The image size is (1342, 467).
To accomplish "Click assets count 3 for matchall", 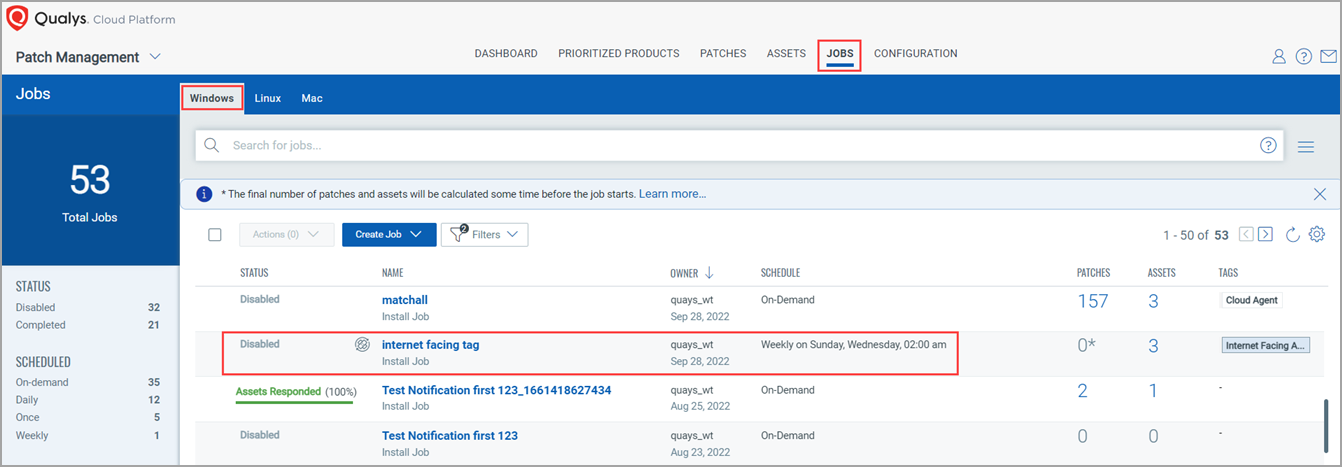I will (1153, 301).
